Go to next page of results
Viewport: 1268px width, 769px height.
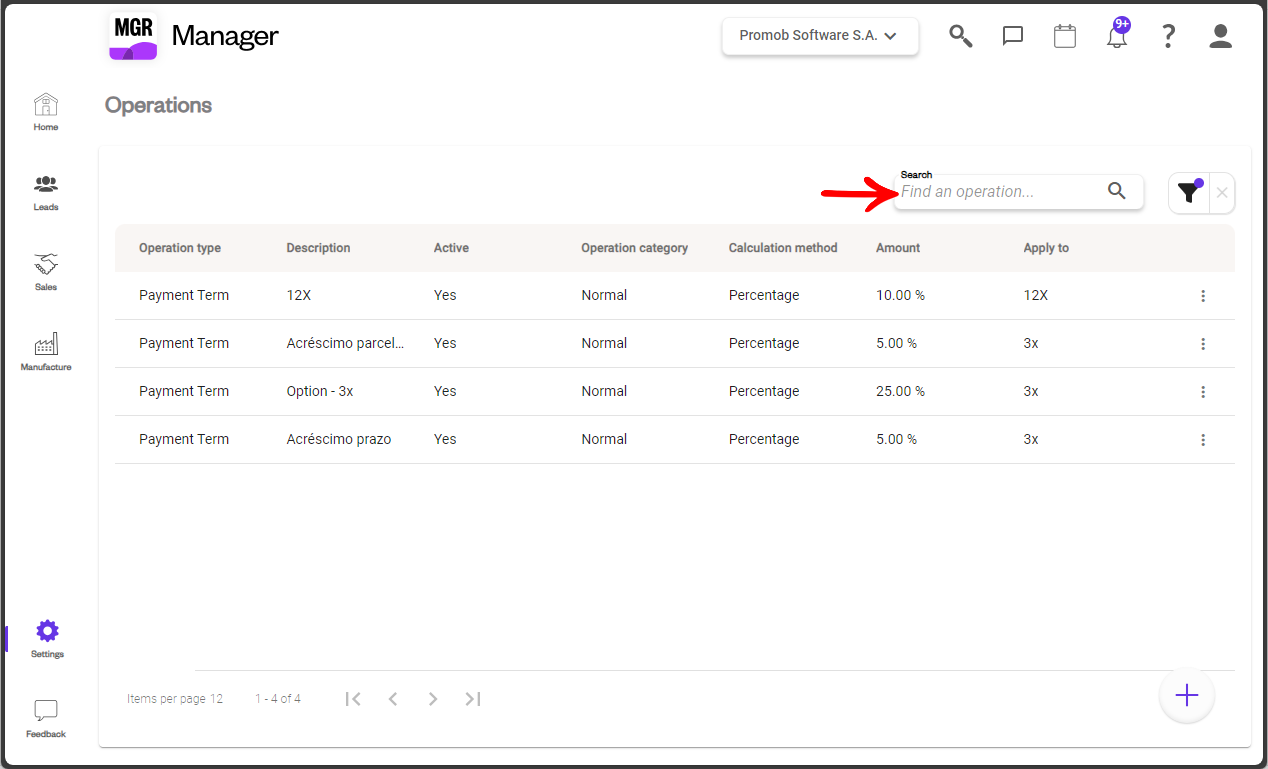coord(433,699)
